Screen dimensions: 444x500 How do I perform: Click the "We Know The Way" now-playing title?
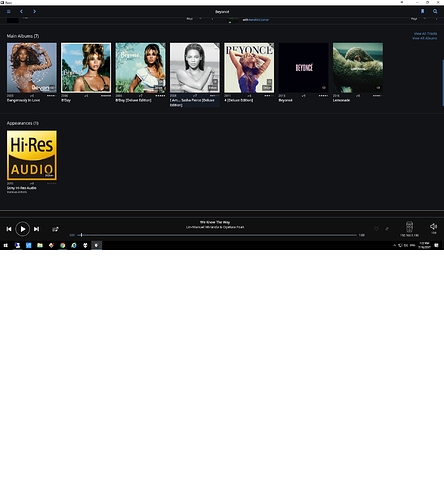tap(215, 222)
